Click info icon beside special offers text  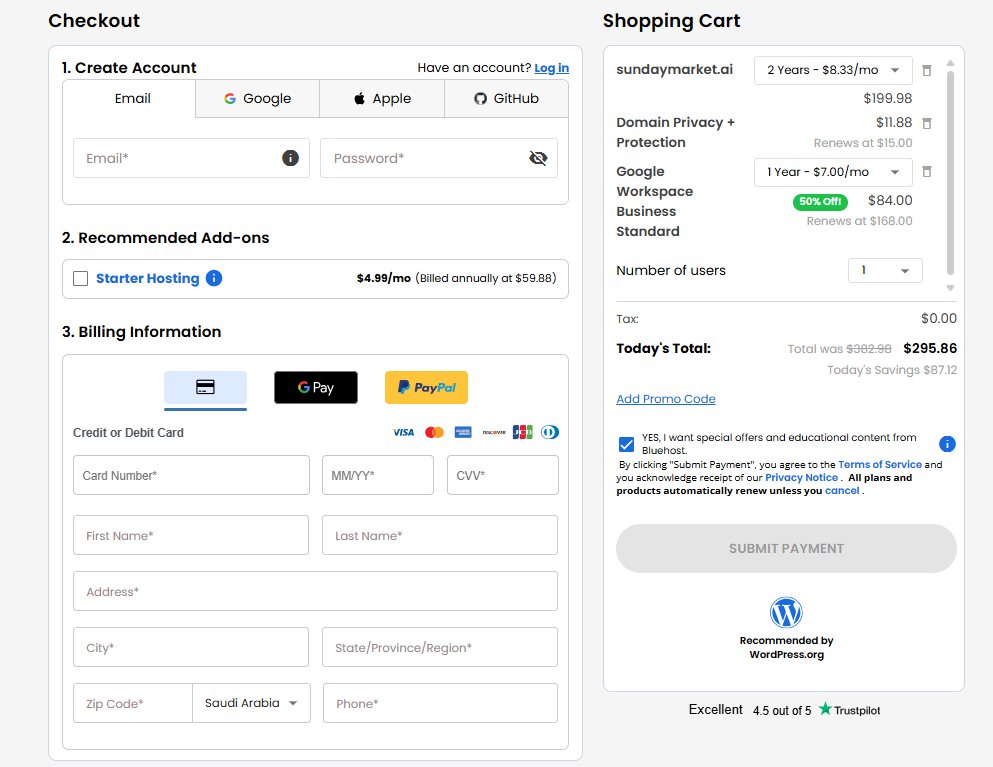(x=947, y=444)
